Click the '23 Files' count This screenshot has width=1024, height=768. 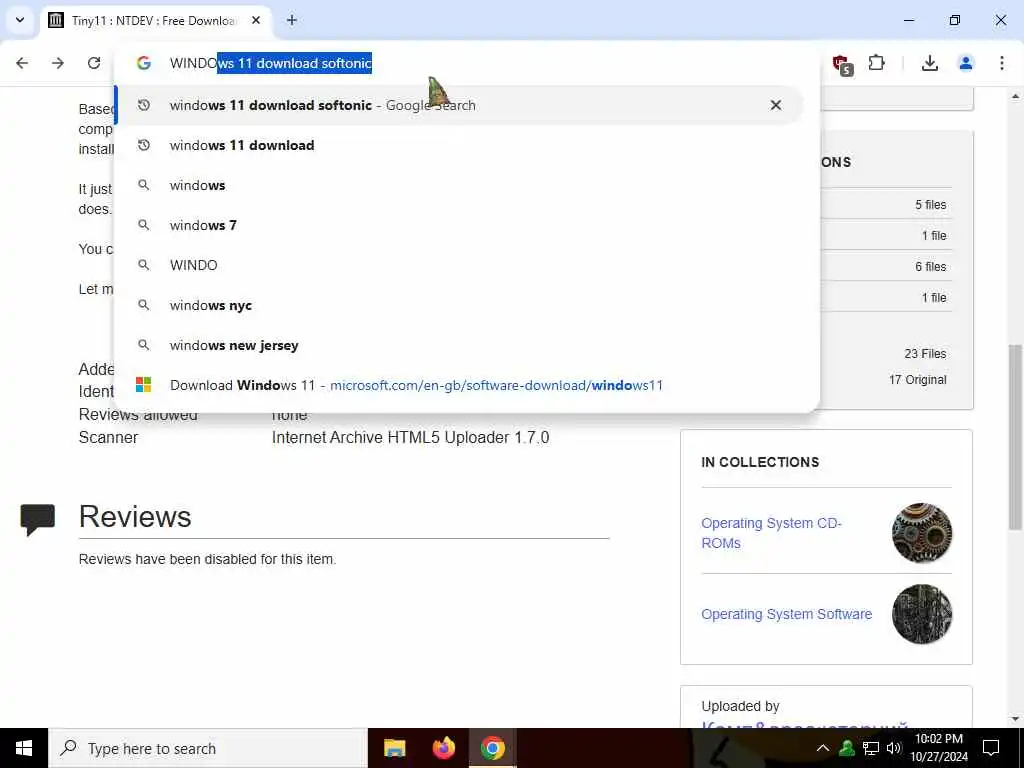point(925,353)
